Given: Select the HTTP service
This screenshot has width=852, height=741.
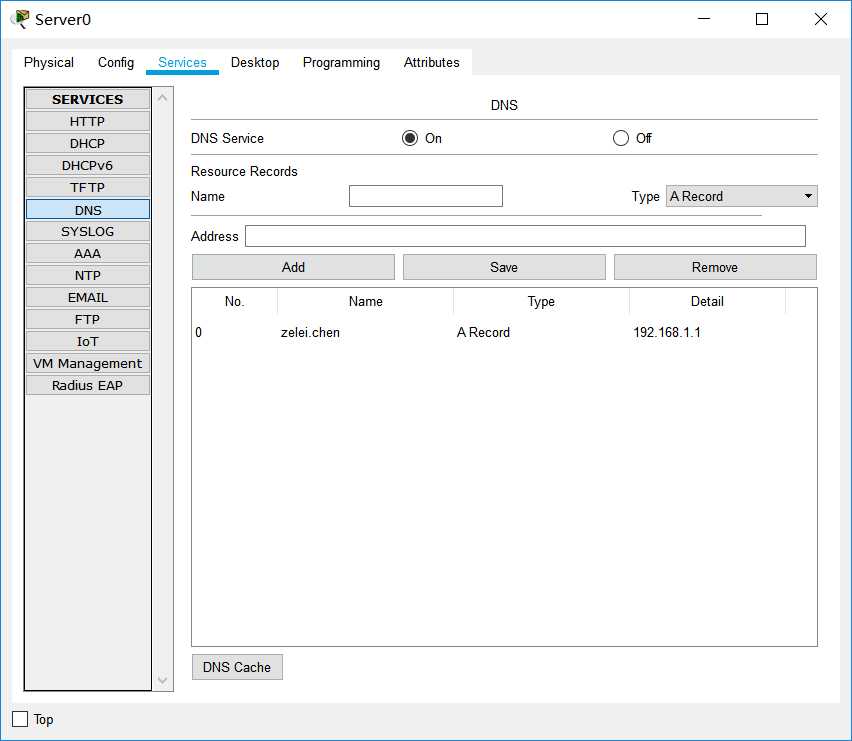Looking at the screenshot, I should pyautogui.click(x=87, y=121).
